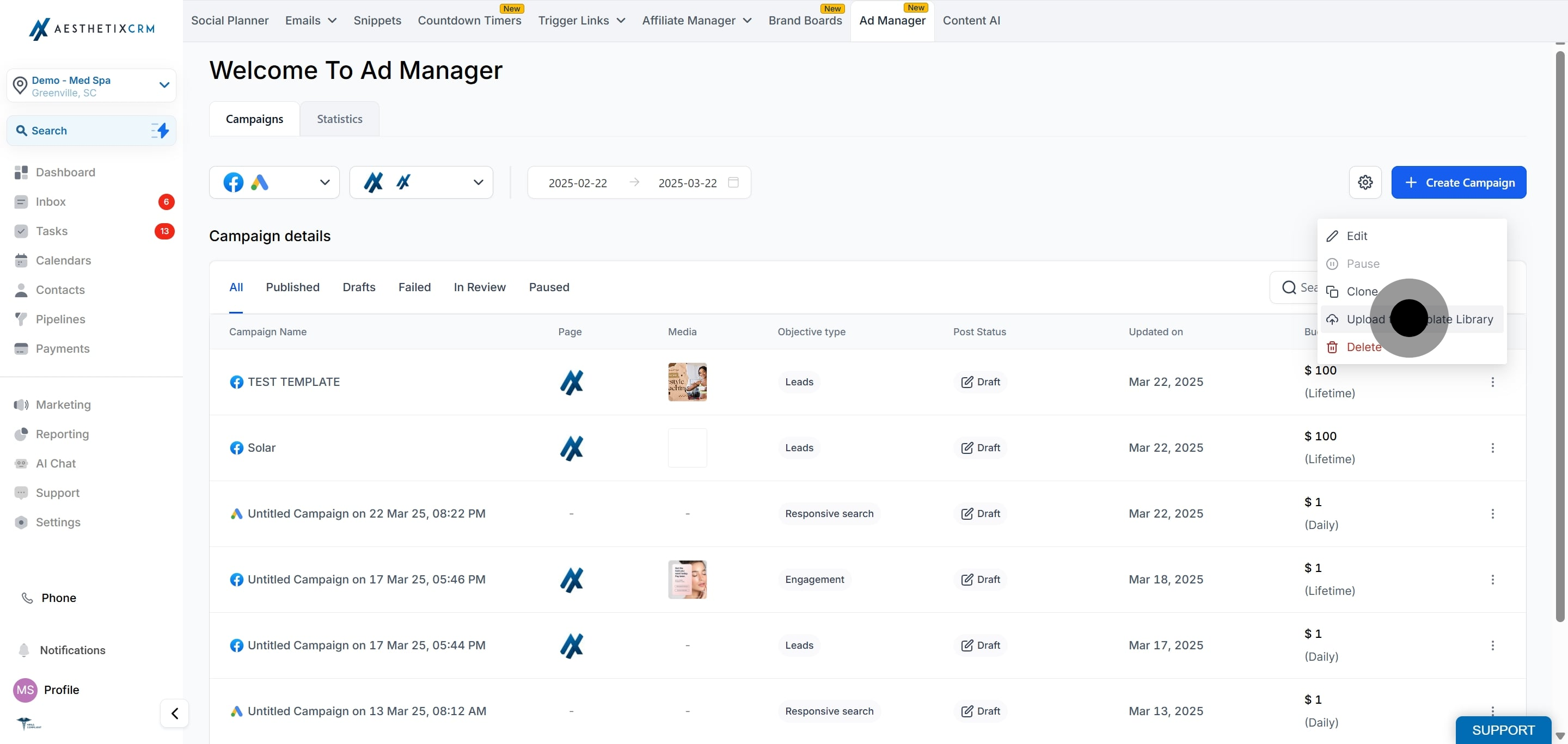The width and height of the screenshot is (1568, 744).
Task: Open the date range calendar icon
Action: pyautogui.click(x=733, y=182)
